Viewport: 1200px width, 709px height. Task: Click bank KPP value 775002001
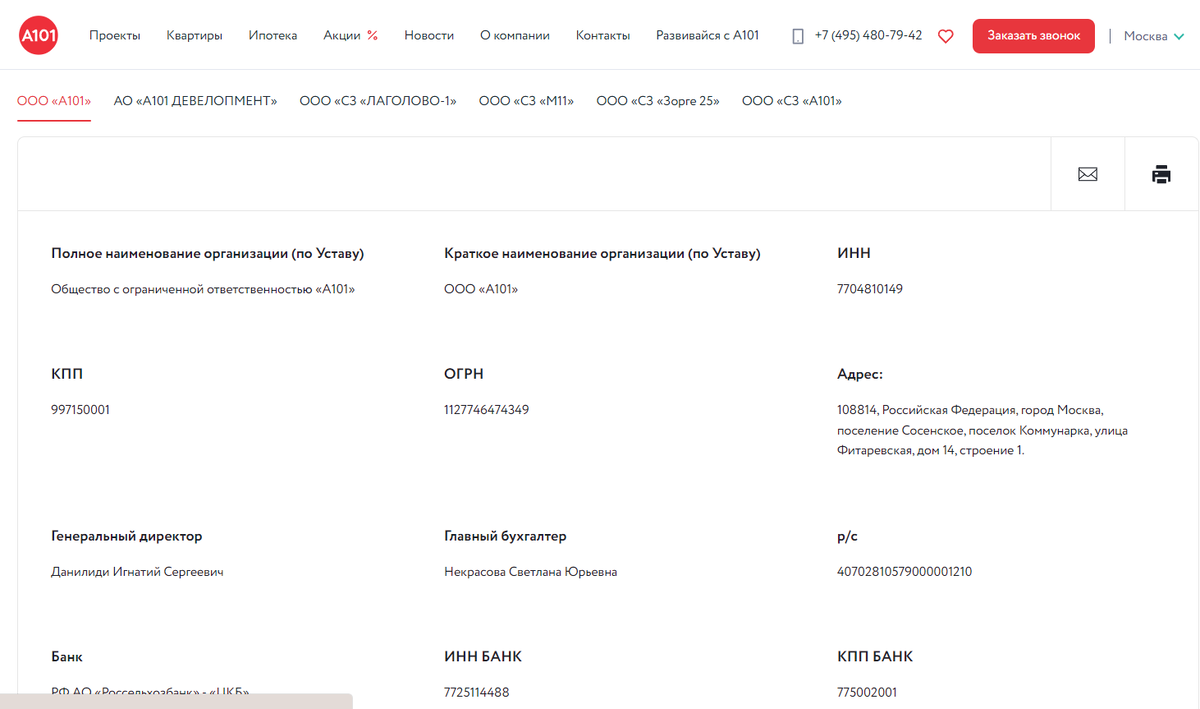[x=867, y=692]
